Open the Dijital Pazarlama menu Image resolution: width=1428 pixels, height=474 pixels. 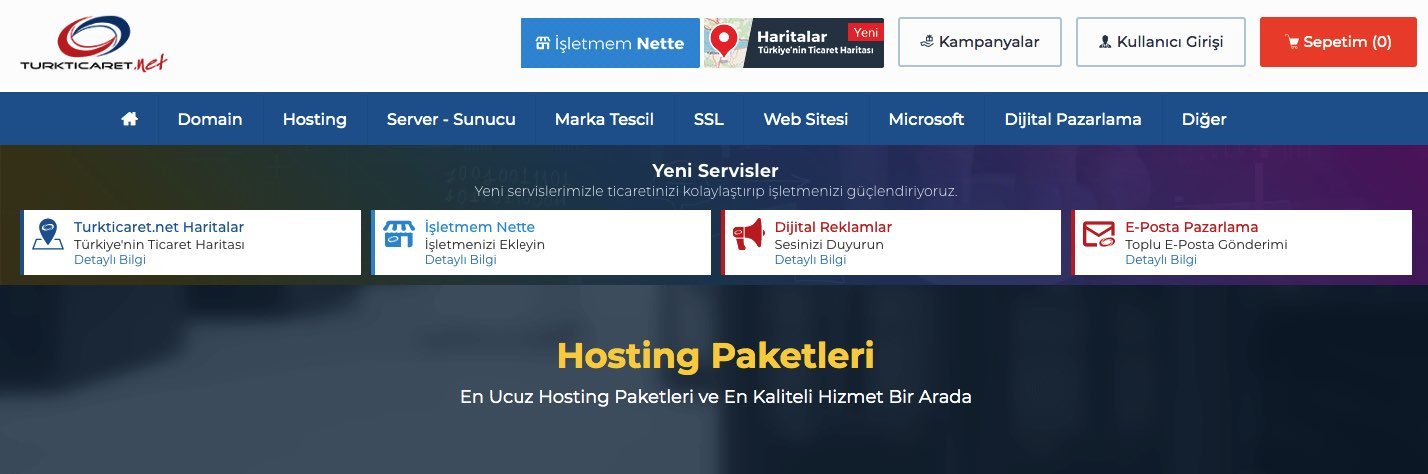(1073, 119)
